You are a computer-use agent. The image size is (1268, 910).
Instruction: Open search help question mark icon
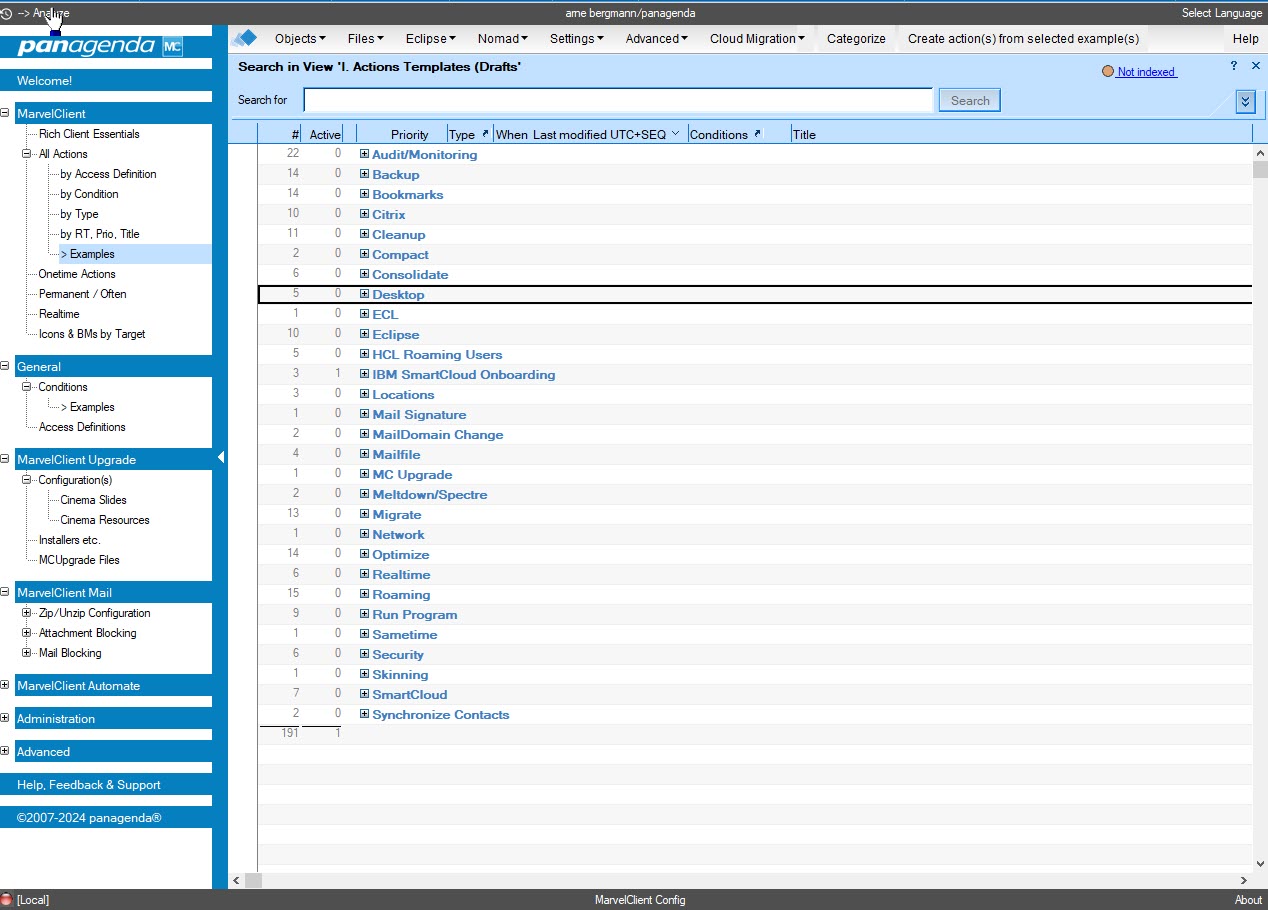pos(1234,65)
